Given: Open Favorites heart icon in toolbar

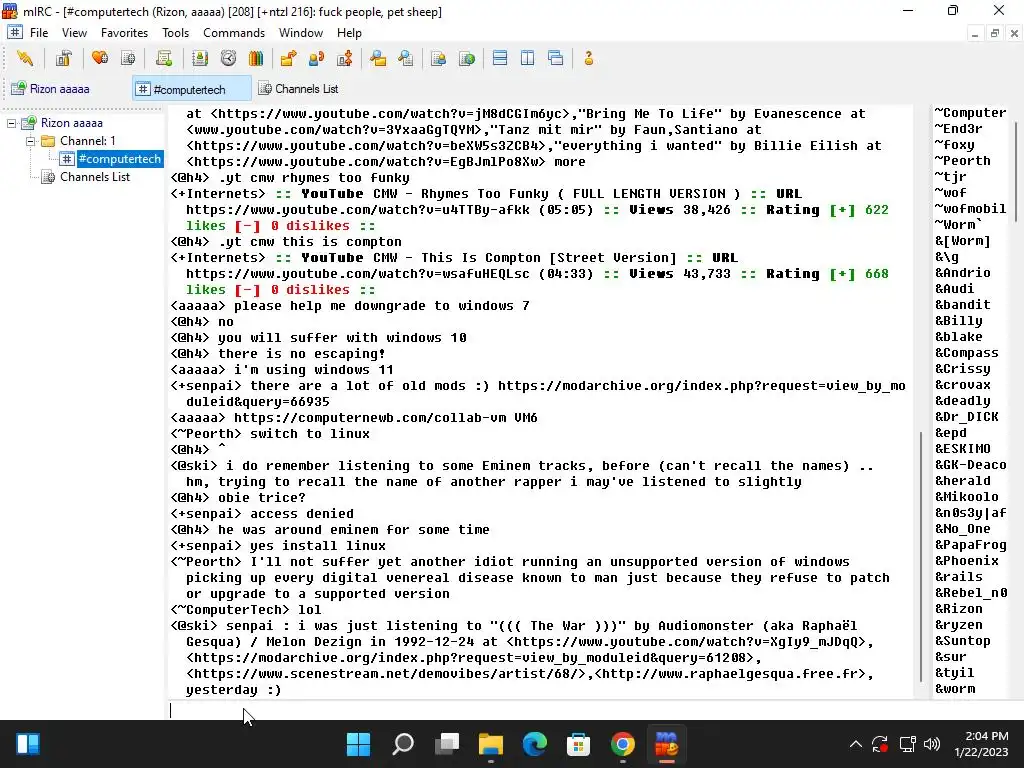Looking at the screenshot, I should point(100,59).
